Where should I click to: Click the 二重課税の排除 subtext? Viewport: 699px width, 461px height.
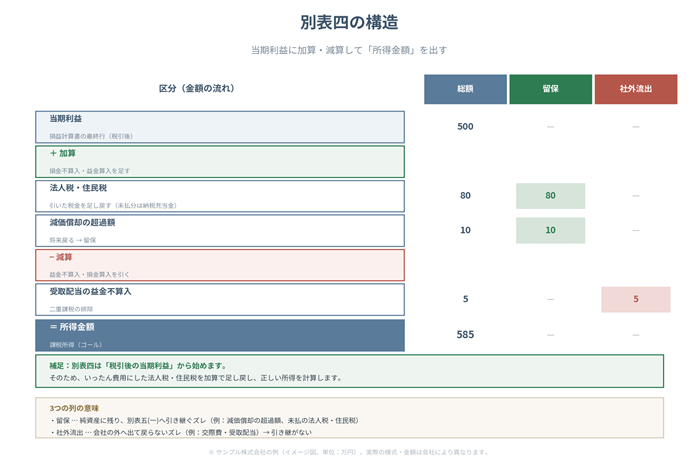pos(71,309)
